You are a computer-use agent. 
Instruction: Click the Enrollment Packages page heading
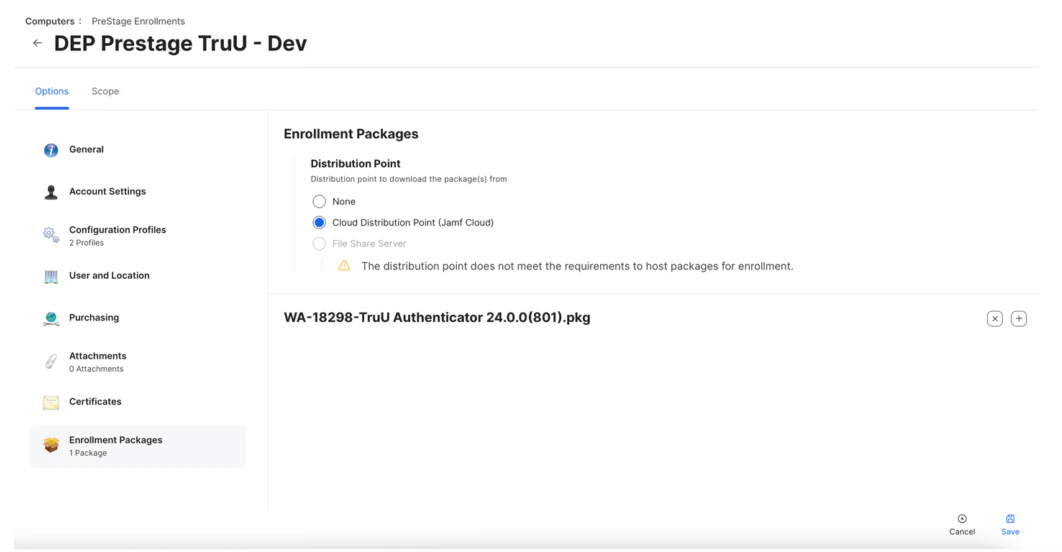[x=351, y=134]
